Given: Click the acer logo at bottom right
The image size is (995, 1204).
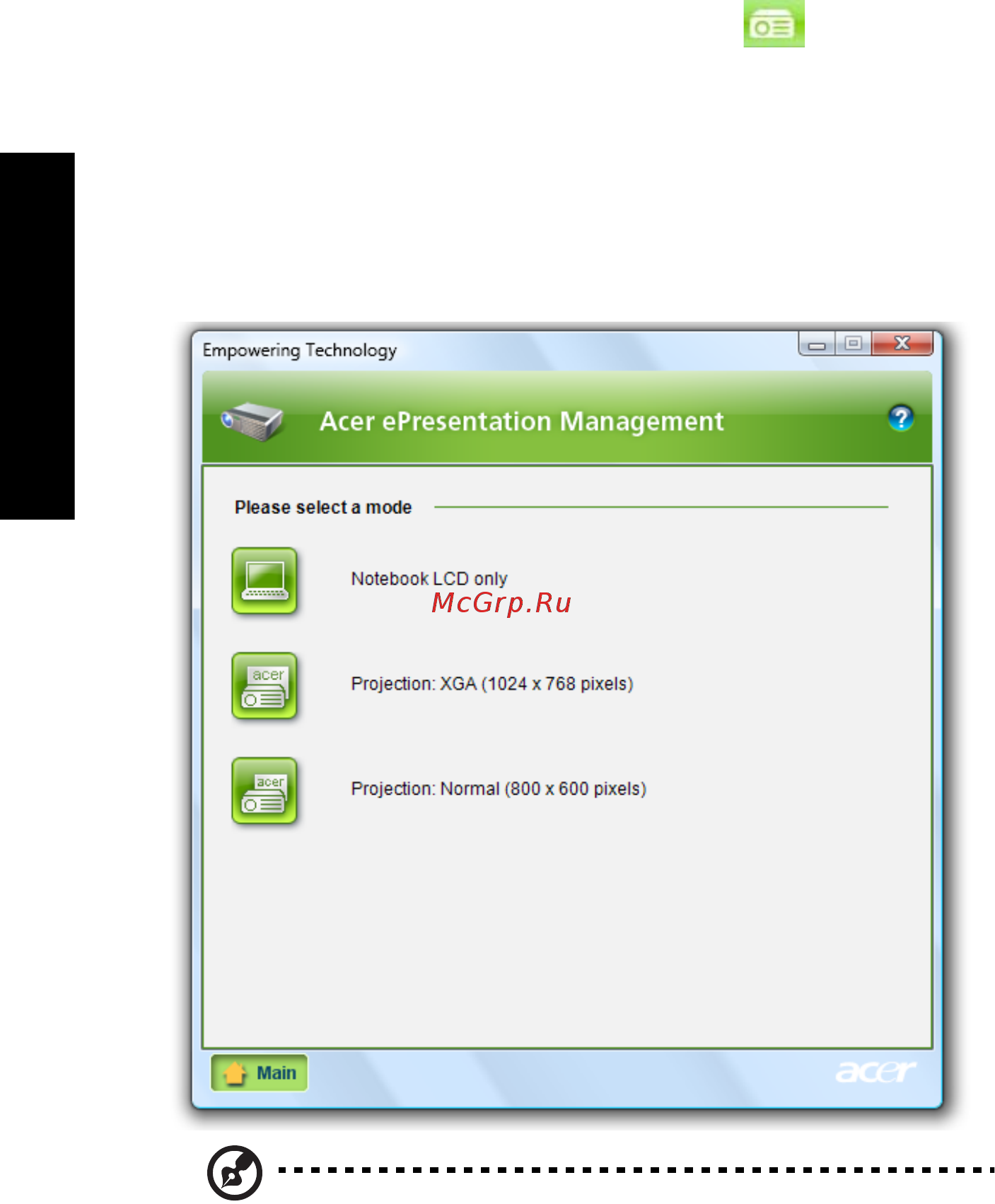Looking at the screenshot, I should [875, 1072].
